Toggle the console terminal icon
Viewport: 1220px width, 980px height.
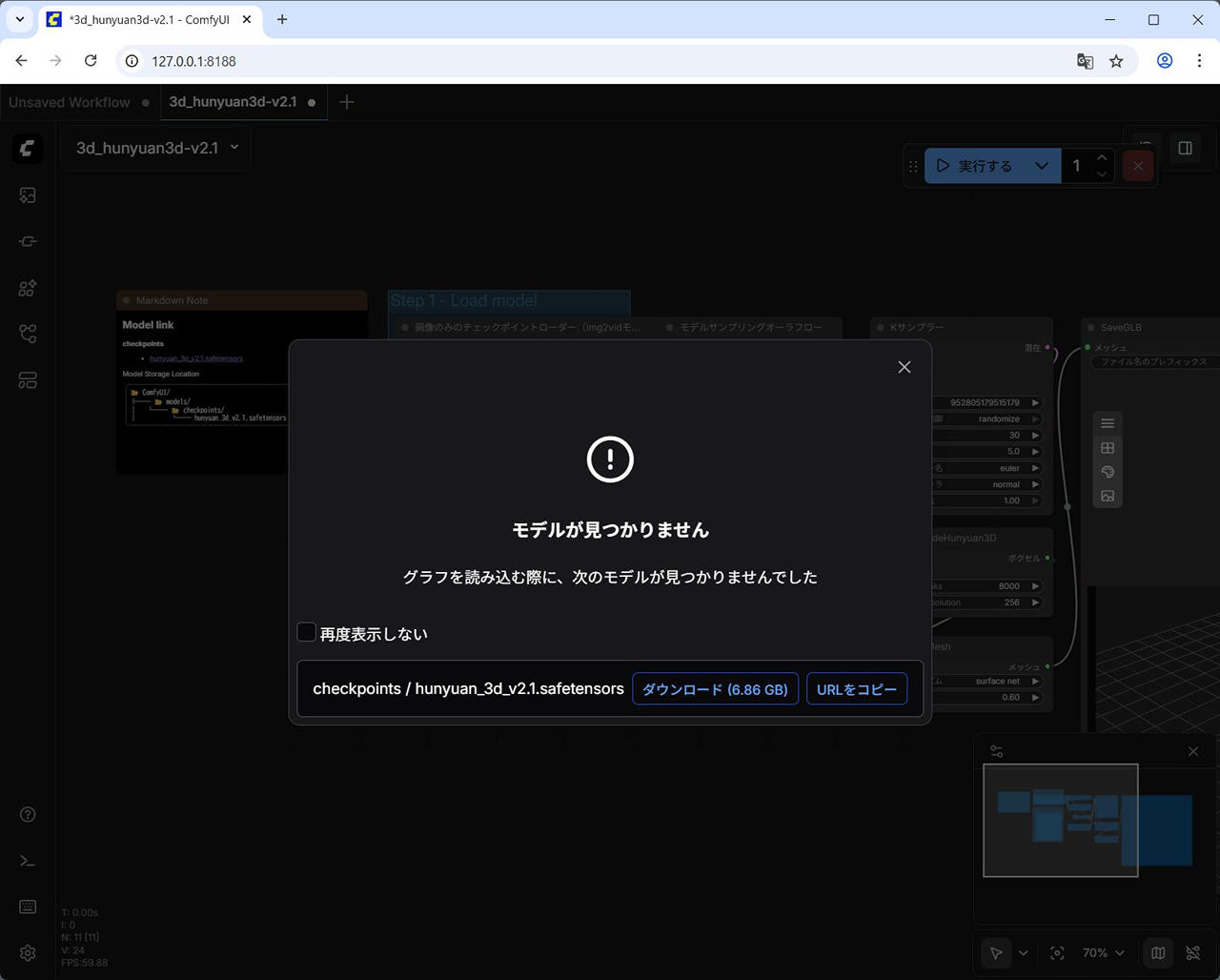28,861
